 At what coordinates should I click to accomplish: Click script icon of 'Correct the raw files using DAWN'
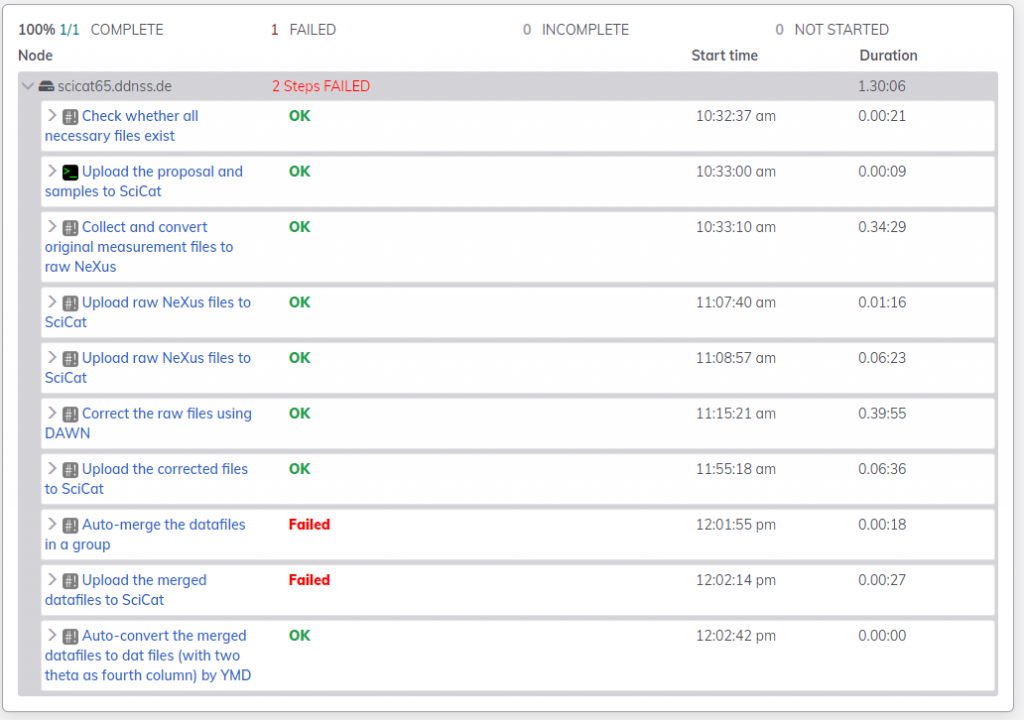(x=70, y=414)
